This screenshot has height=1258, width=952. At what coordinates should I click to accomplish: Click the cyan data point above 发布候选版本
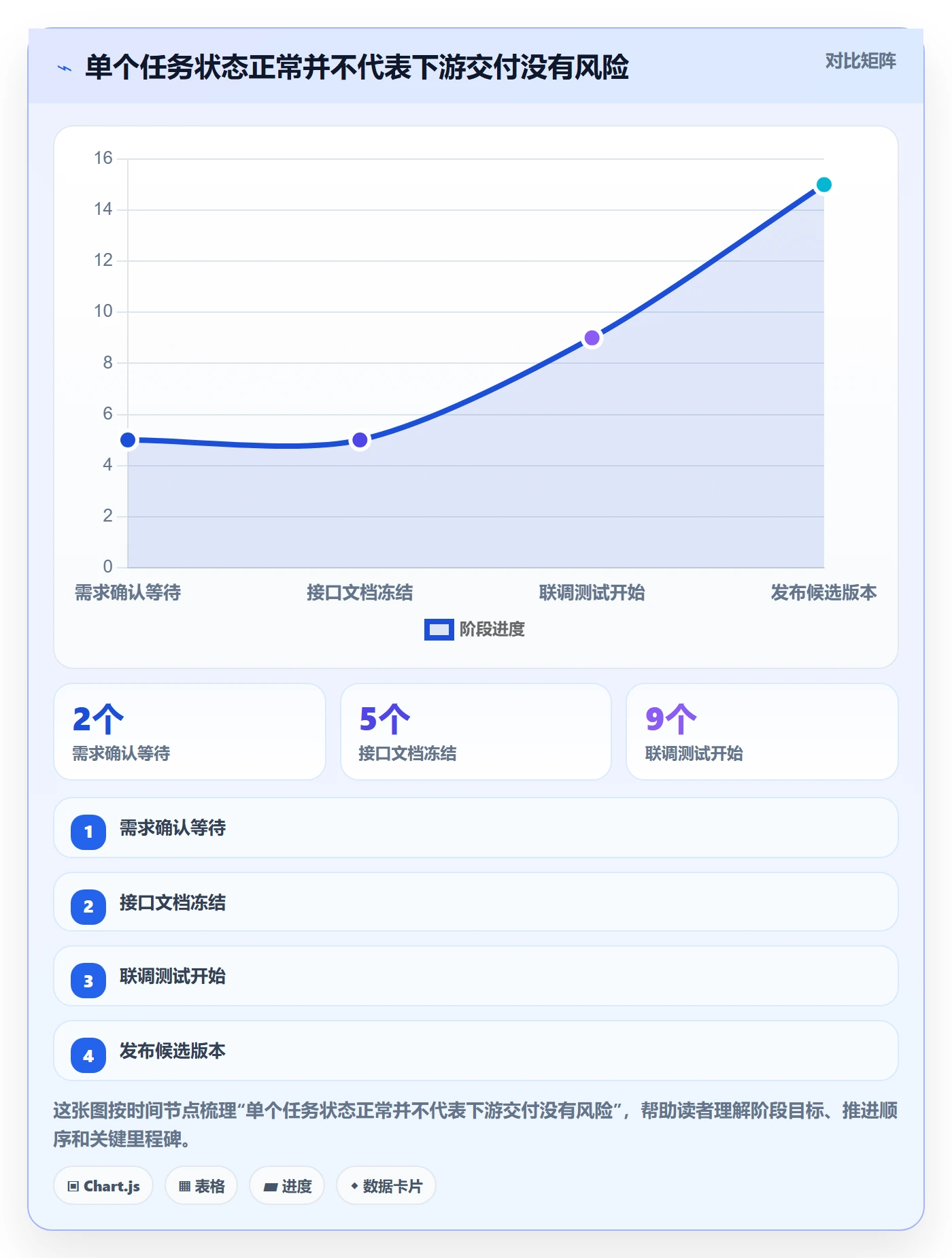824,185
